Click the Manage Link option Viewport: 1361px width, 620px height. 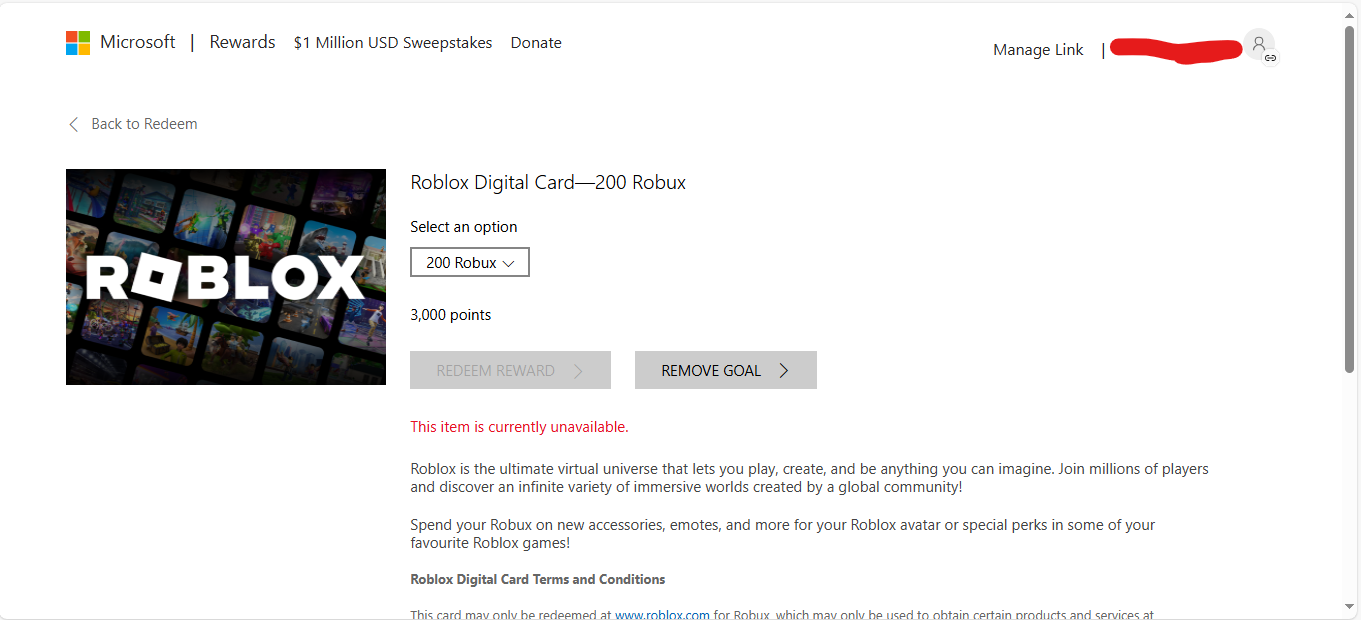(x=1038, y=50)
